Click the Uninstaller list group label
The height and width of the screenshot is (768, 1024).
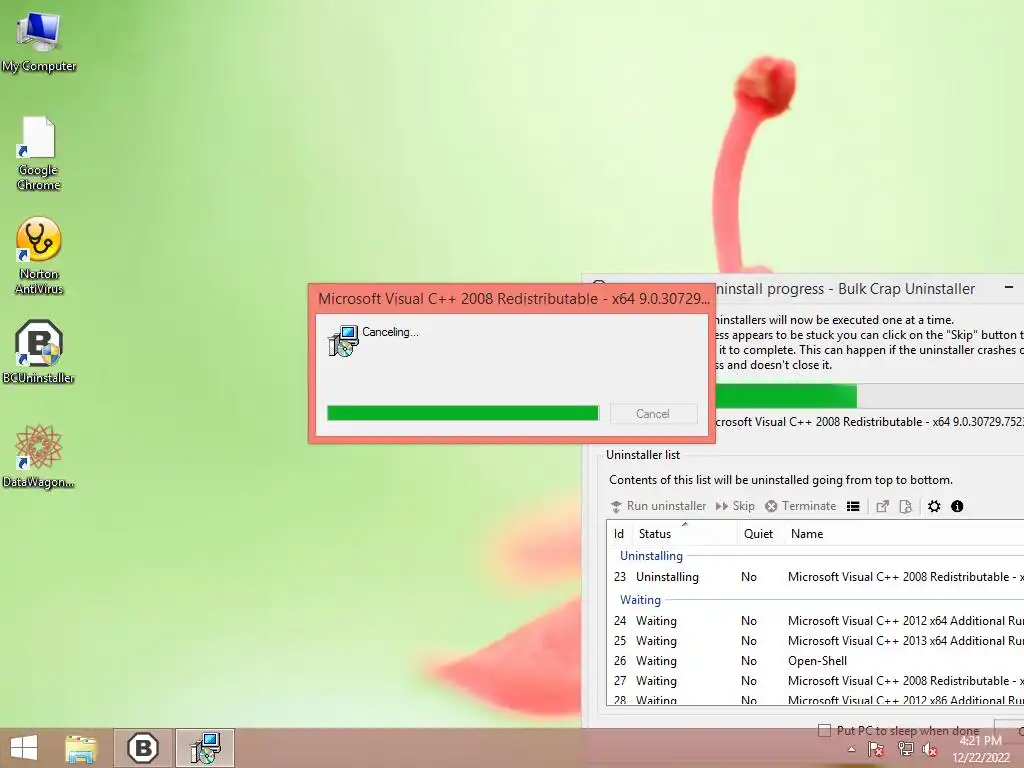click(x=643, y=455)
